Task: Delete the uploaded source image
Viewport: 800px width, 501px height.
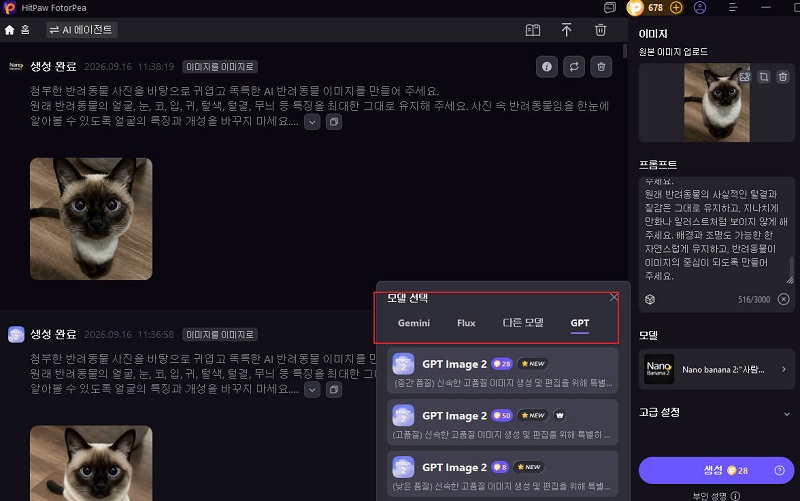Action: (x=783, y=77)
